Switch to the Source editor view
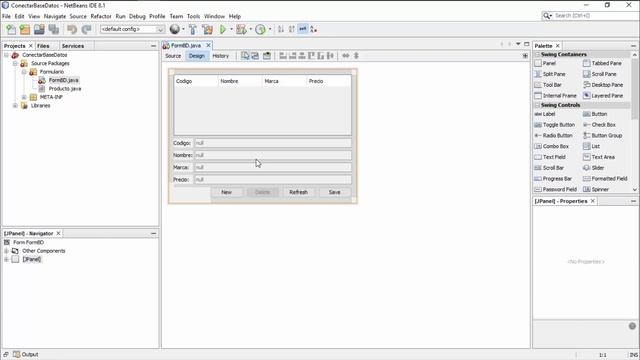 173,56
